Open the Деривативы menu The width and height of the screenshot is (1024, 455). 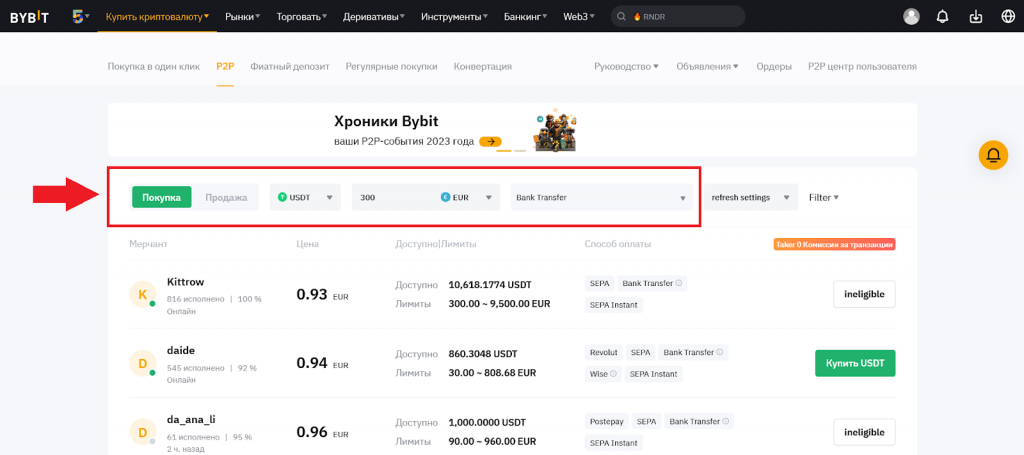374,17
